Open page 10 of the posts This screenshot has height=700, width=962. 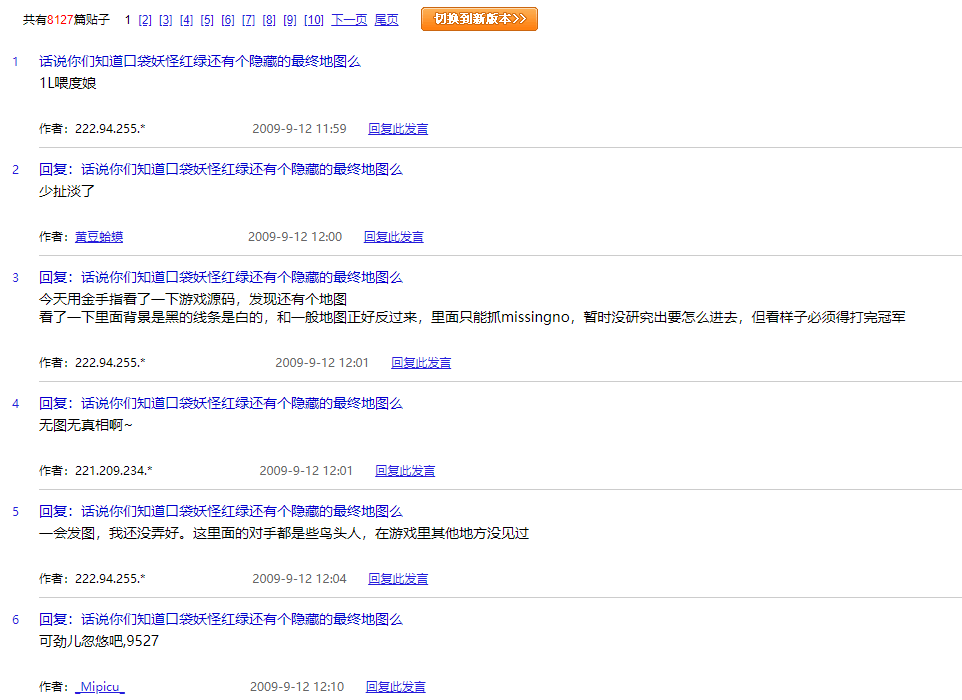coord(313,20)
